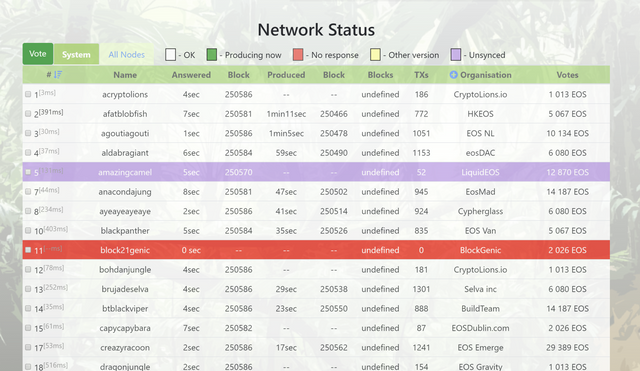Click the HKEOS organisation cell

click(480, 114)
